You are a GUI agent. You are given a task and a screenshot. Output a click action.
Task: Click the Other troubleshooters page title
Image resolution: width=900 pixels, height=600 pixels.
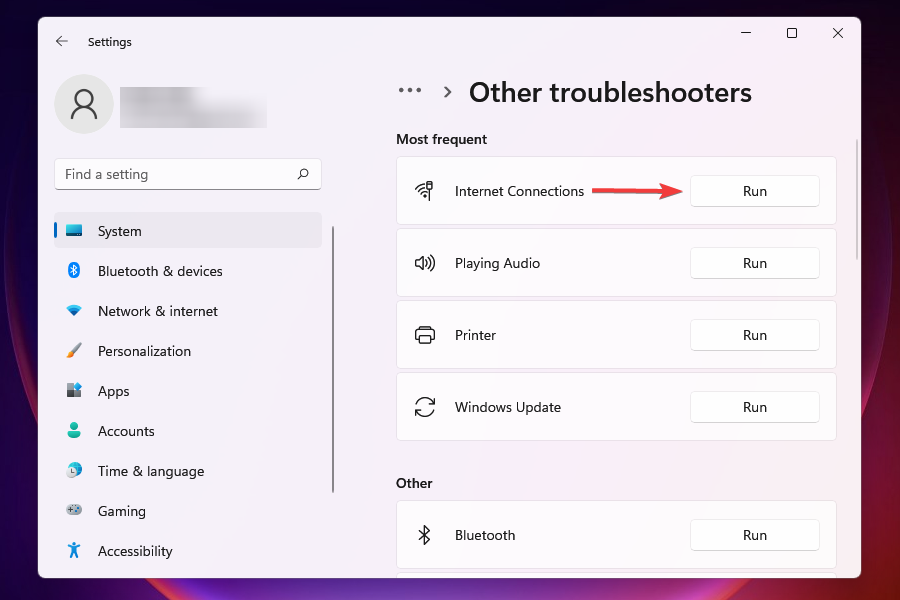click(610, 92)
